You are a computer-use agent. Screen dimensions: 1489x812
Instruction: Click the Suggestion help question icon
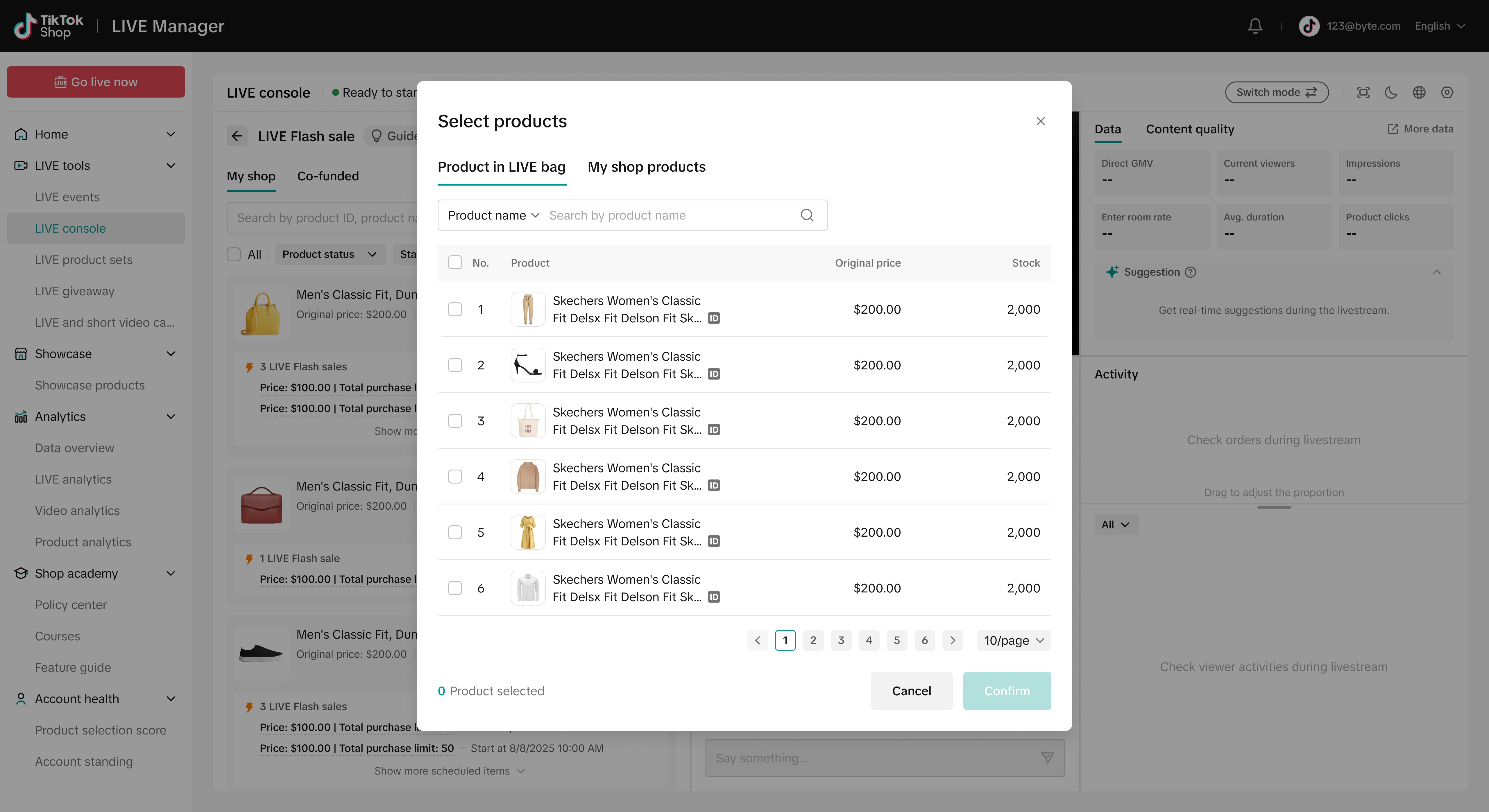(x=1191, y=272)
